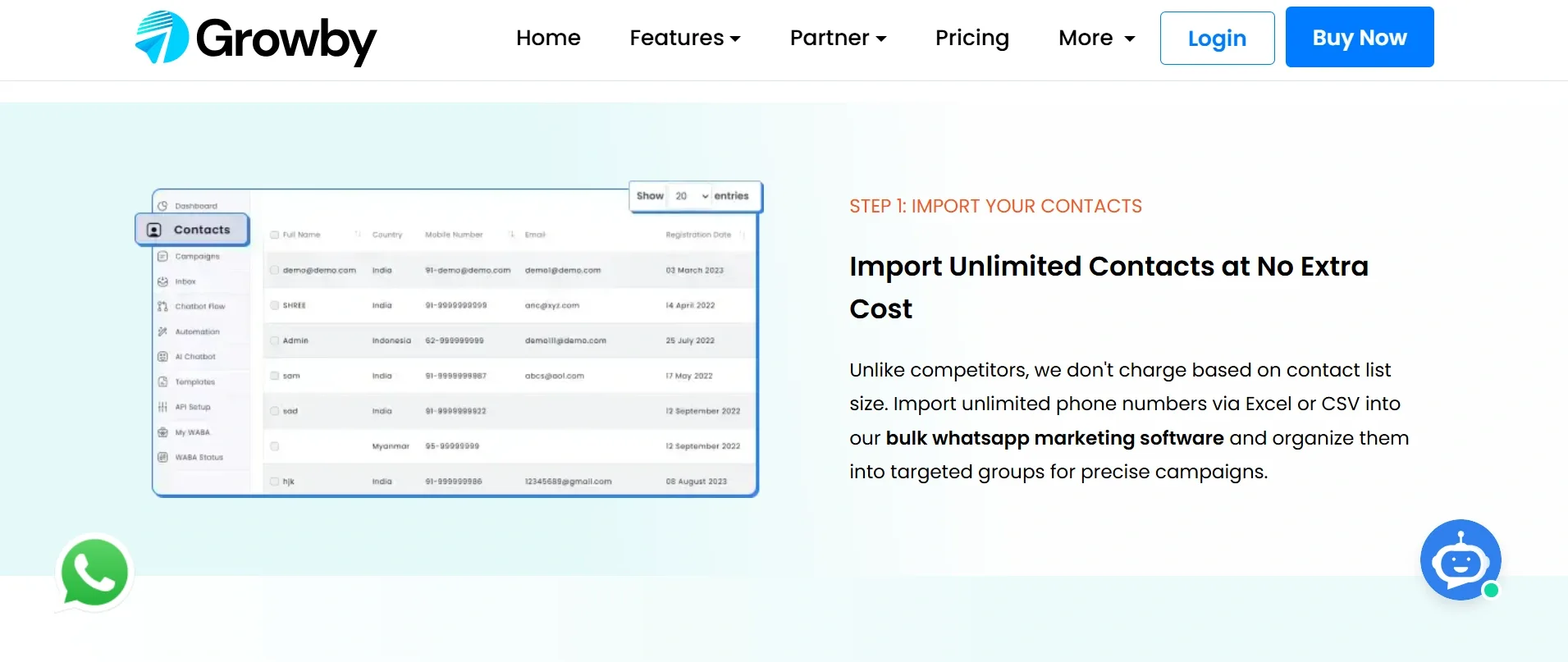Screen dimensions: 1568x662
Task: Tick the checkbox for the SHREE row
Action: 275,305
